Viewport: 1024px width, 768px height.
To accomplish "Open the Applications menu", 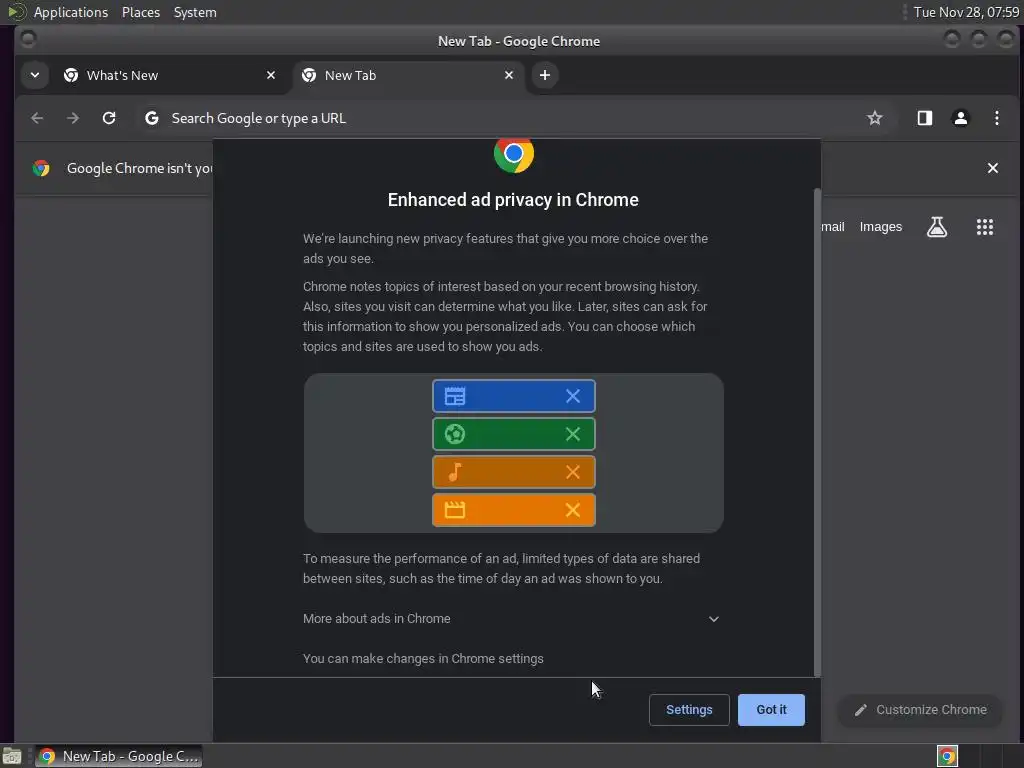I will point(71,12).
